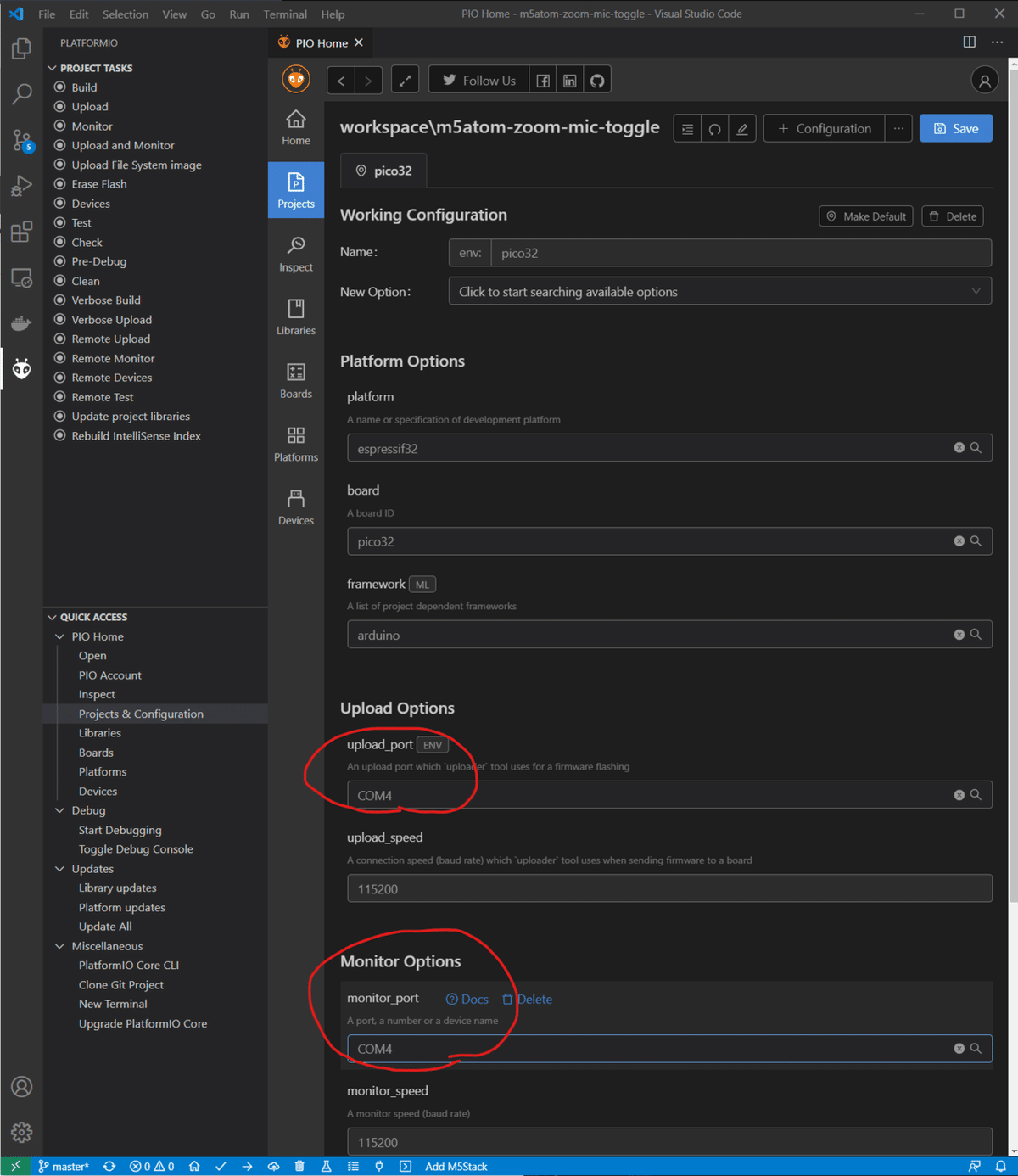Collapse the Updates tree group

59,869
